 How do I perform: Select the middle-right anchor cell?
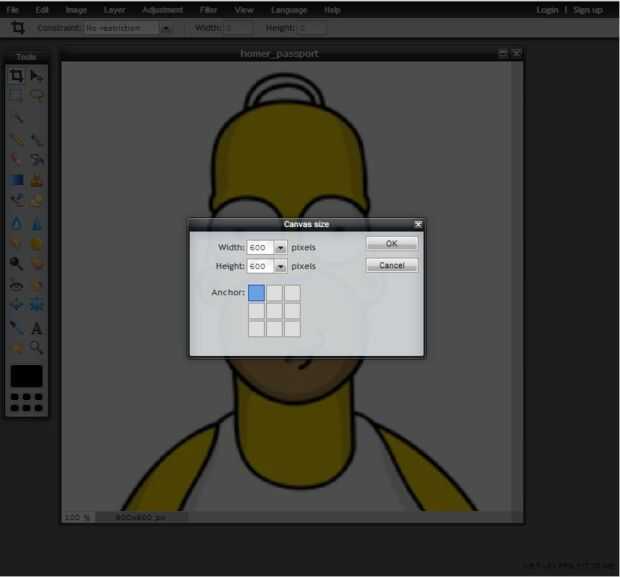click(x=292, y=311)
